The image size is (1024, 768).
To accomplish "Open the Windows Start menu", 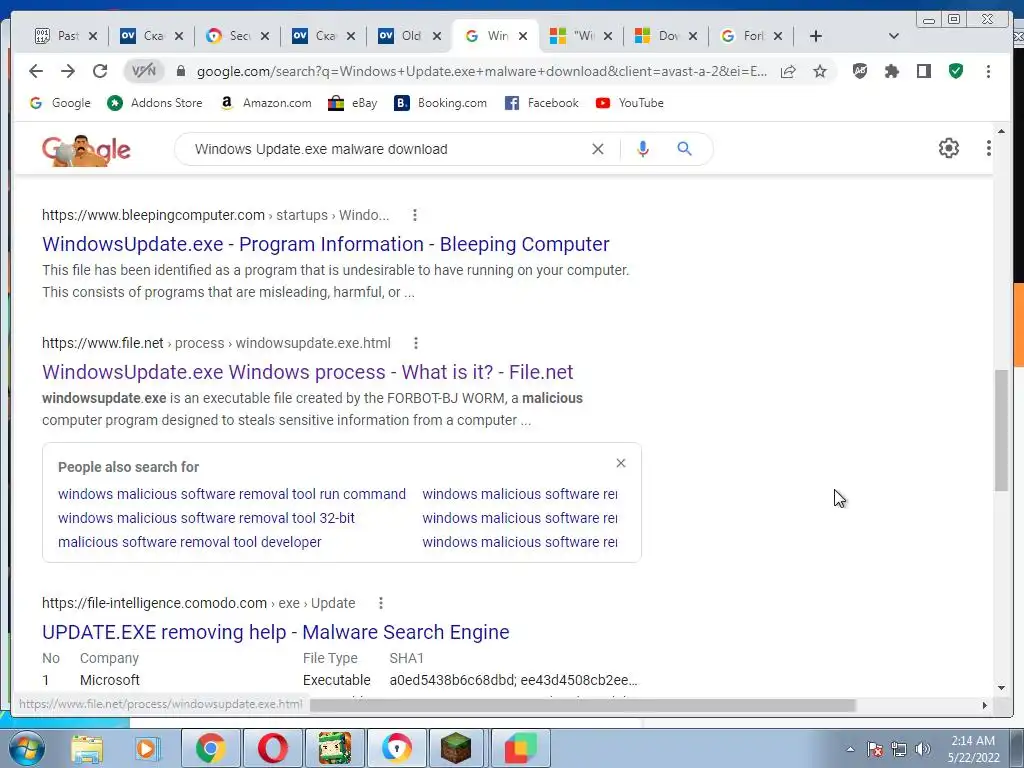I will [26, 748].
